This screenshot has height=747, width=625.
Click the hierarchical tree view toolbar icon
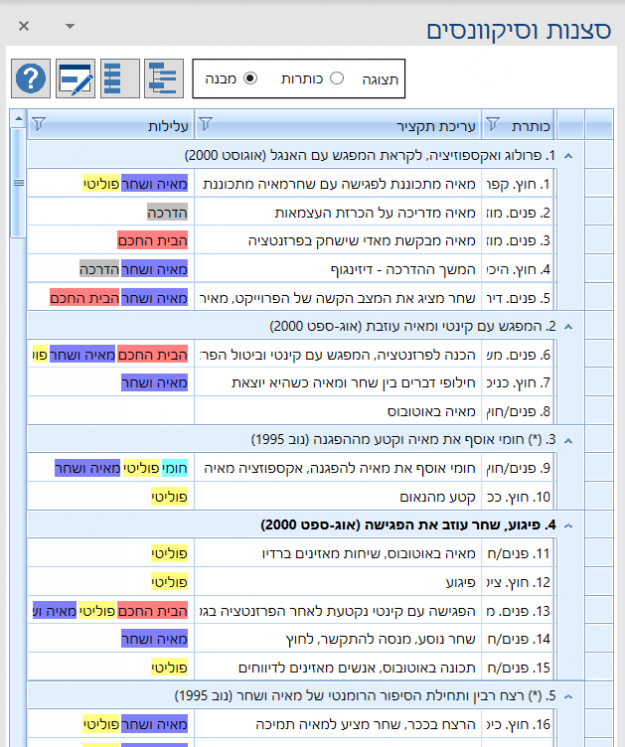click(x=163, y=77)
